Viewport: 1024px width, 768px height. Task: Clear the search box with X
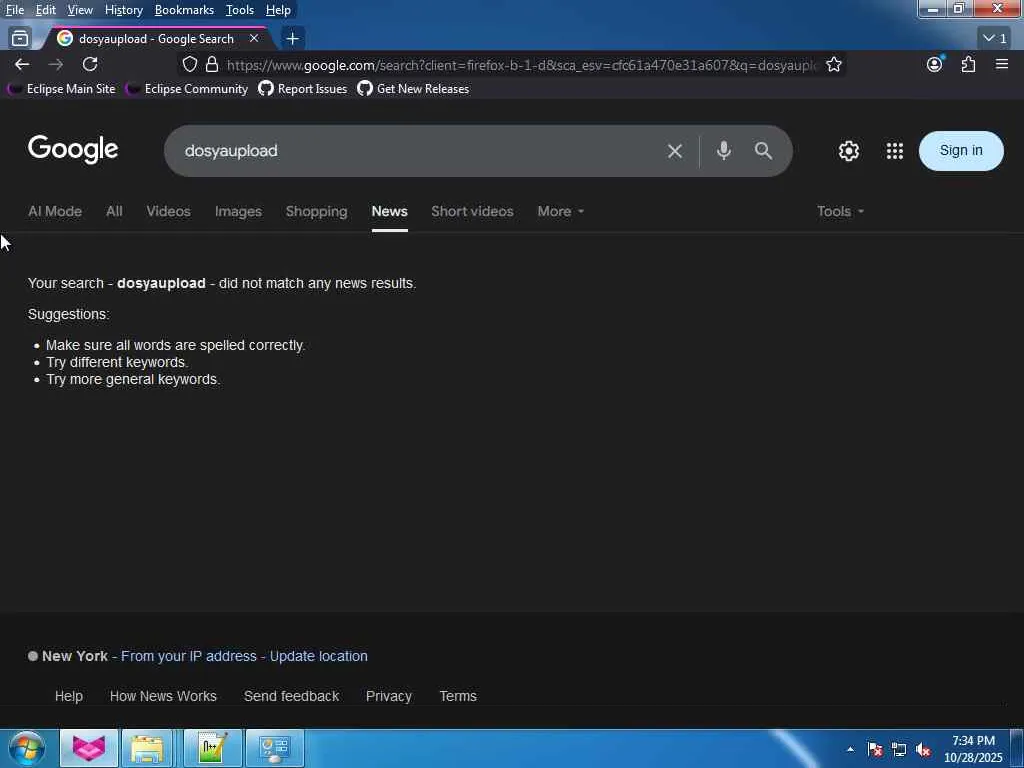675,152
